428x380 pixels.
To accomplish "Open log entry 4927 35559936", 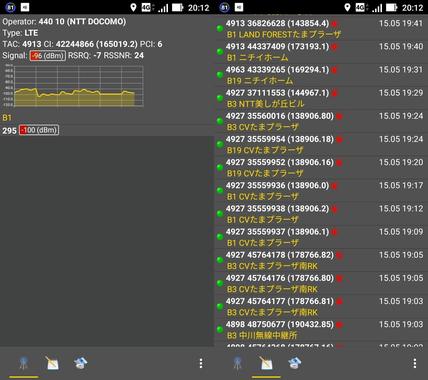I will [321, 191].
